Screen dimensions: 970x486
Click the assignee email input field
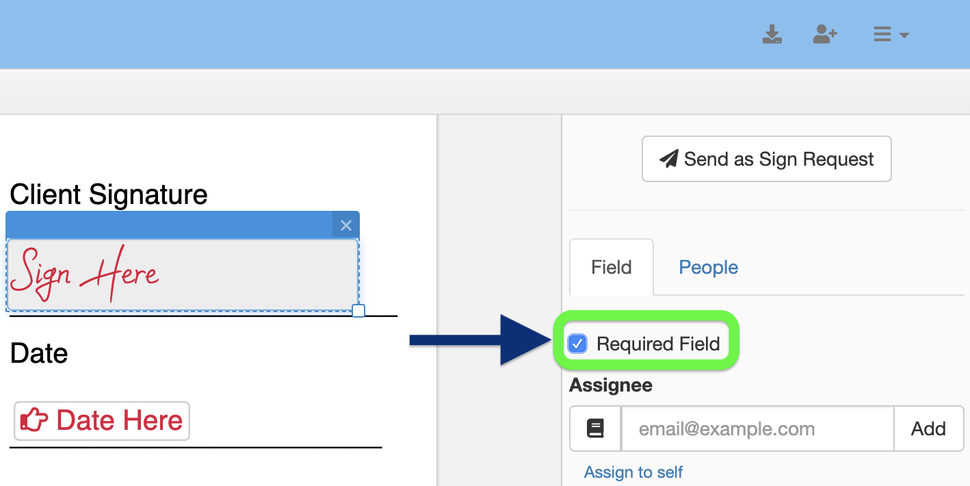click(x=757, y=429)
